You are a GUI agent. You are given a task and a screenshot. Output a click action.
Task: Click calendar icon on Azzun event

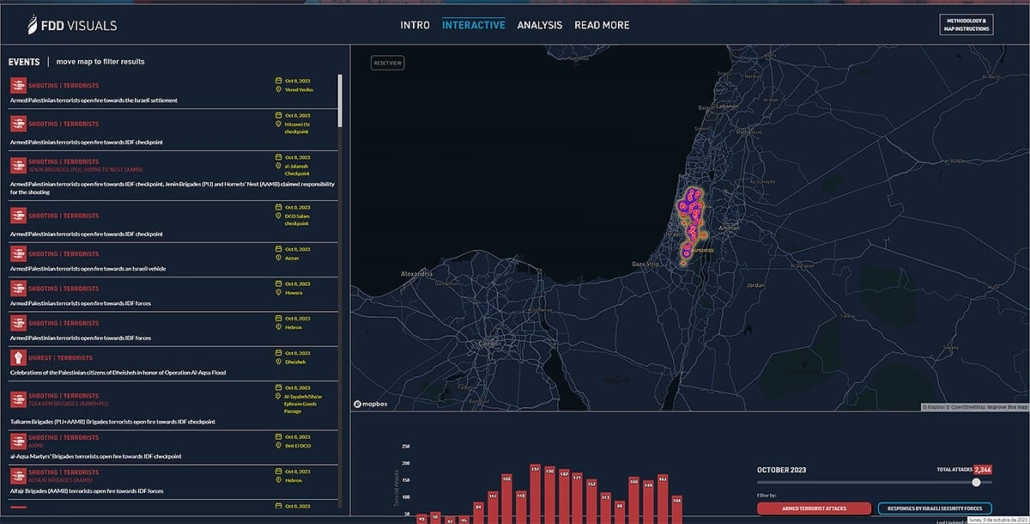pyautogui.click(x=279, y=249)
